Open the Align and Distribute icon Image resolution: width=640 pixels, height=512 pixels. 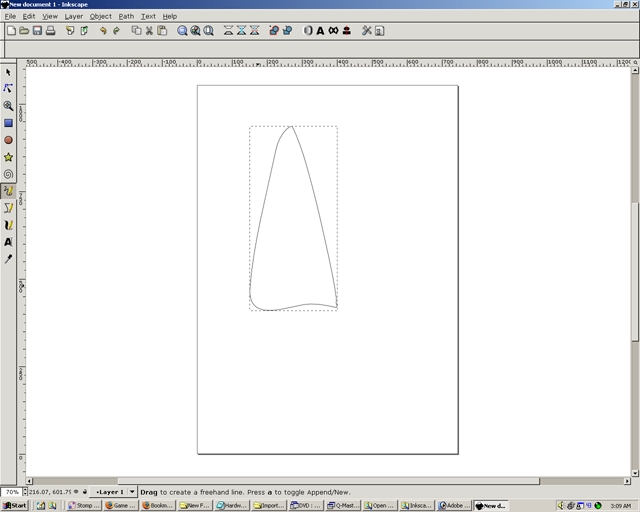pyautogui.click(x=347, y=31)
